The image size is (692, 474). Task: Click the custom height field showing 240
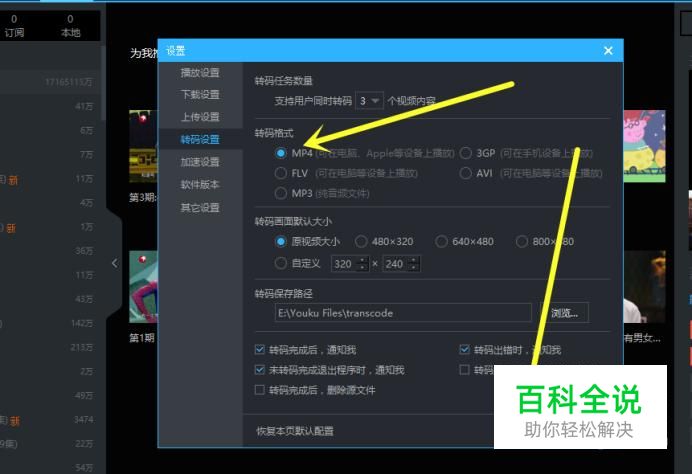click(x=395, y=264)
